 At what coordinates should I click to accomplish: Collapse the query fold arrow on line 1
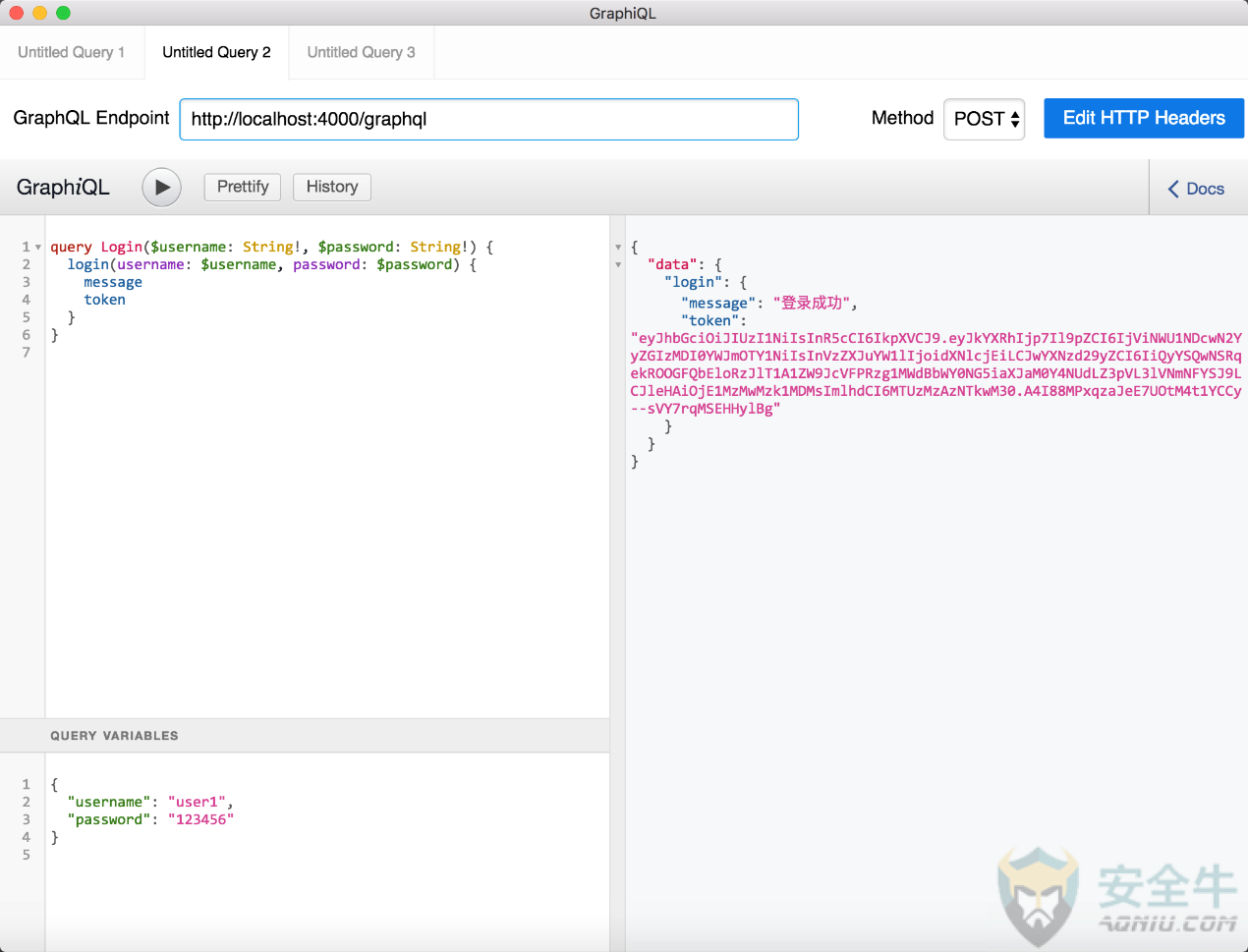(x=38, y=247)
